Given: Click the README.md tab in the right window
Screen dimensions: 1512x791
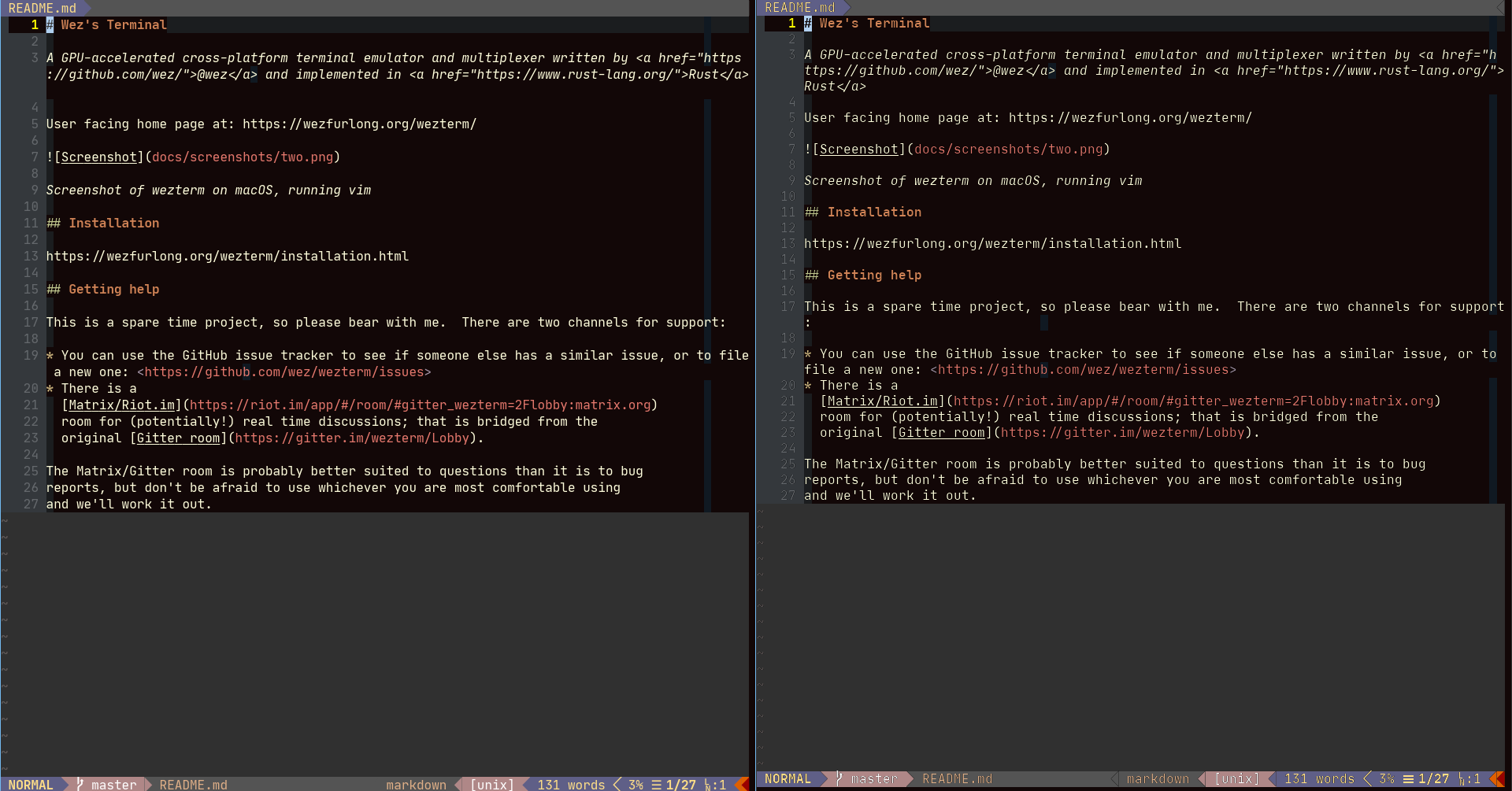Looking at the screenshot, I should click(799, 7).
